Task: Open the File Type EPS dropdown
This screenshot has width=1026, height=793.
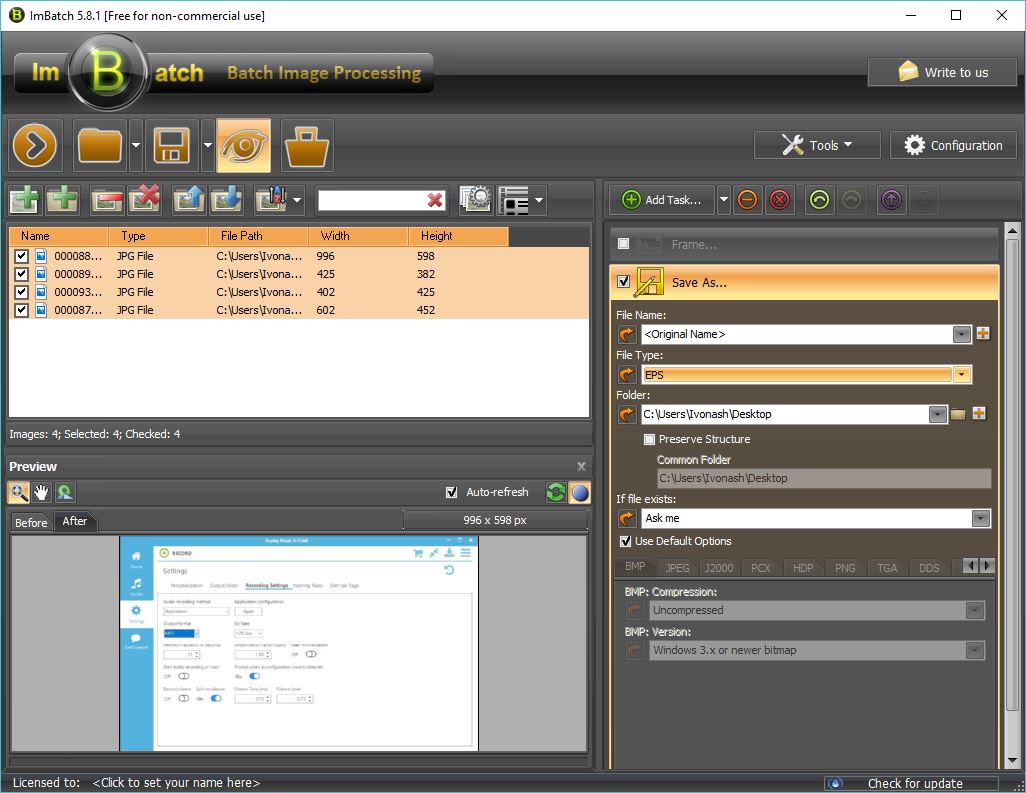Action: tap(961, 375)
